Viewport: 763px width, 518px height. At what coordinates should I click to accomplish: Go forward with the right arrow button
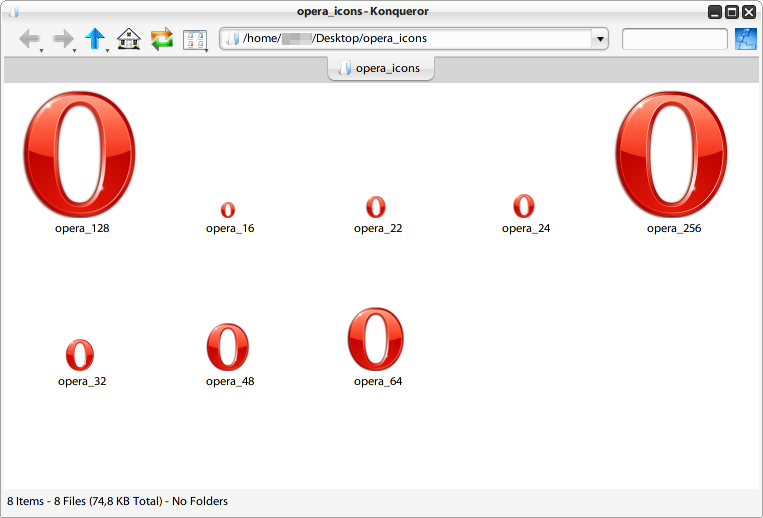click(x=62, y=38)
